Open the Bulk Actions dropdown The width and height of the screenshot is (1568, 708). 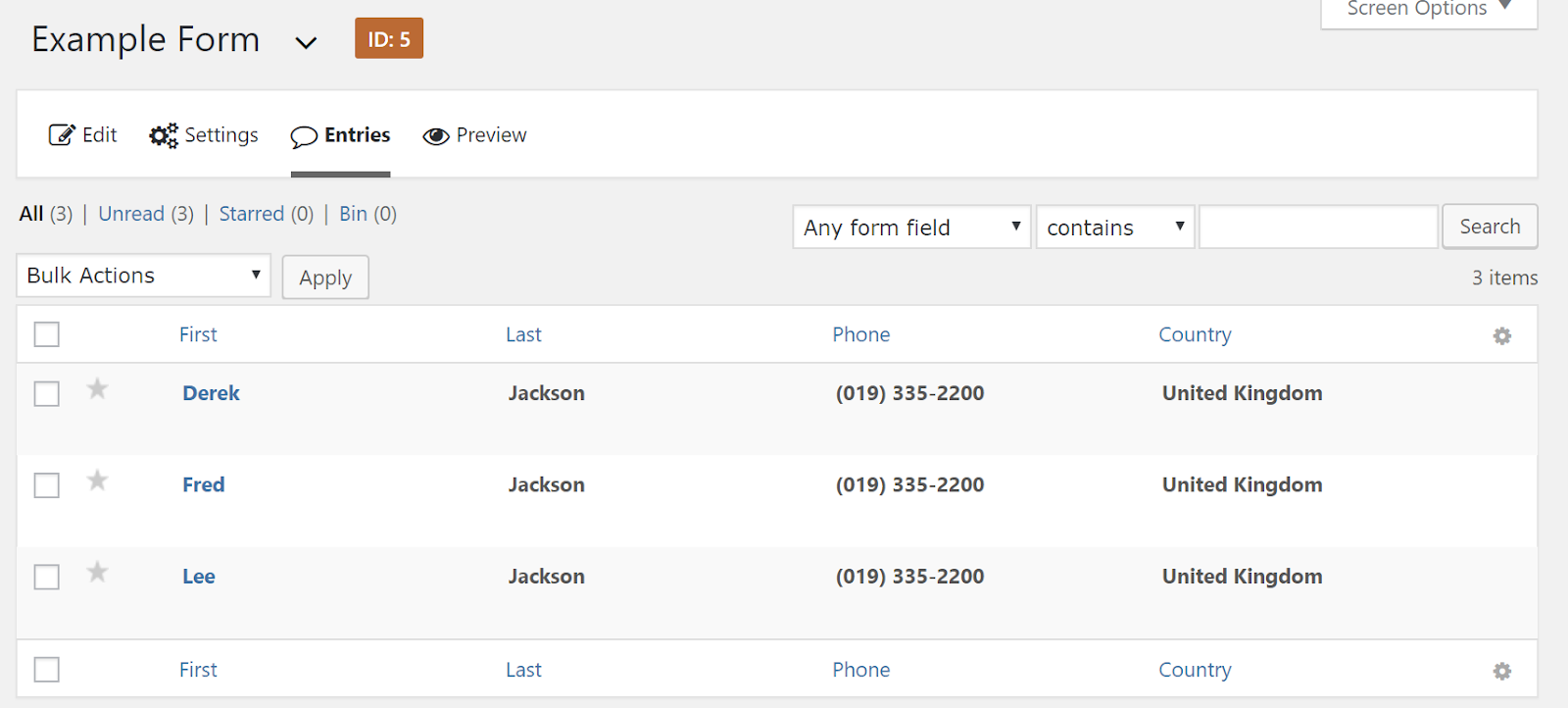point(143,276)
